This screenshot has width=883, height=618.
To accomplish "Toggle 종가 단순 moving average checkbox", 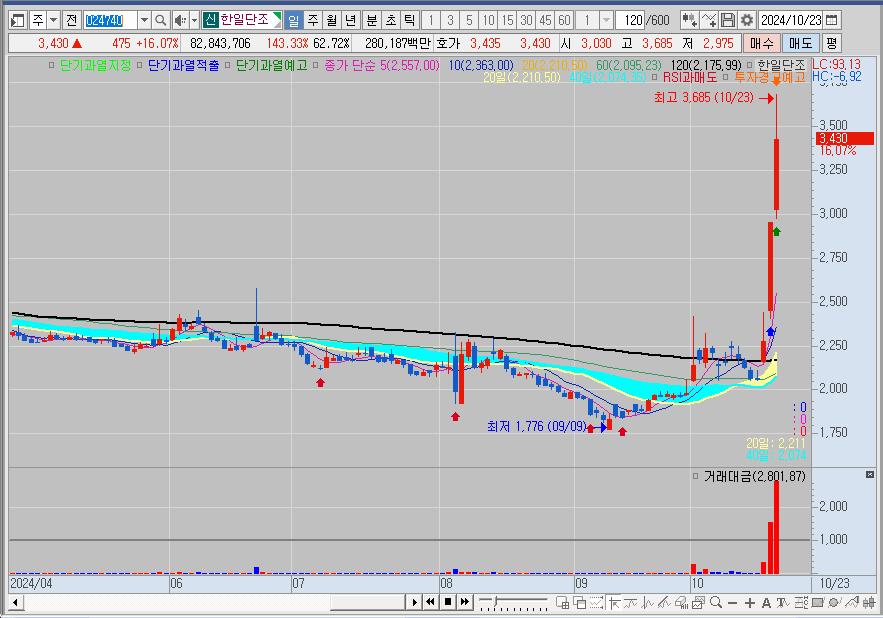I will [x=315, y=65].
